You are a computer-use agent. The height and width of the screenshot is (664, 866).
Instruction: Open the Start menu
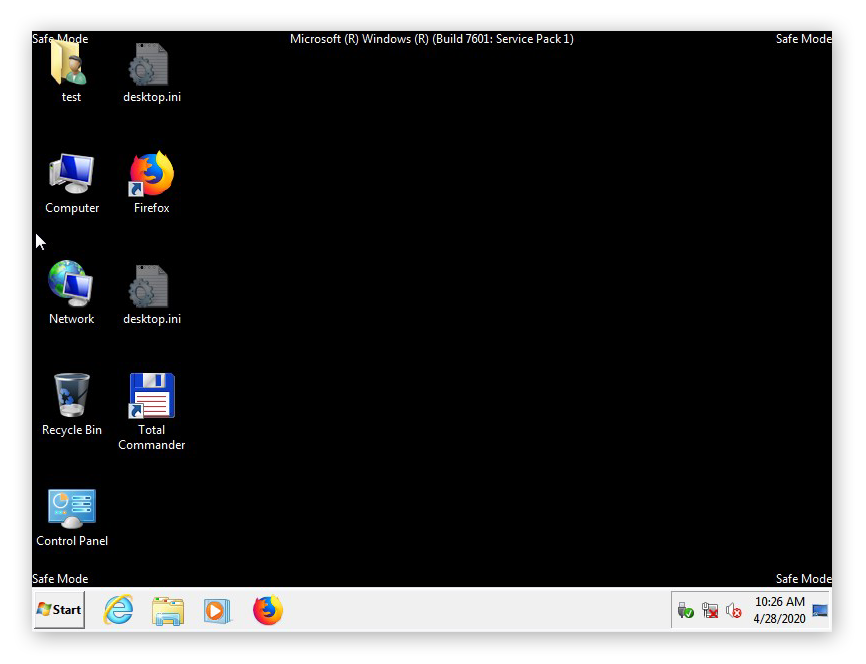tap(58, 609)
